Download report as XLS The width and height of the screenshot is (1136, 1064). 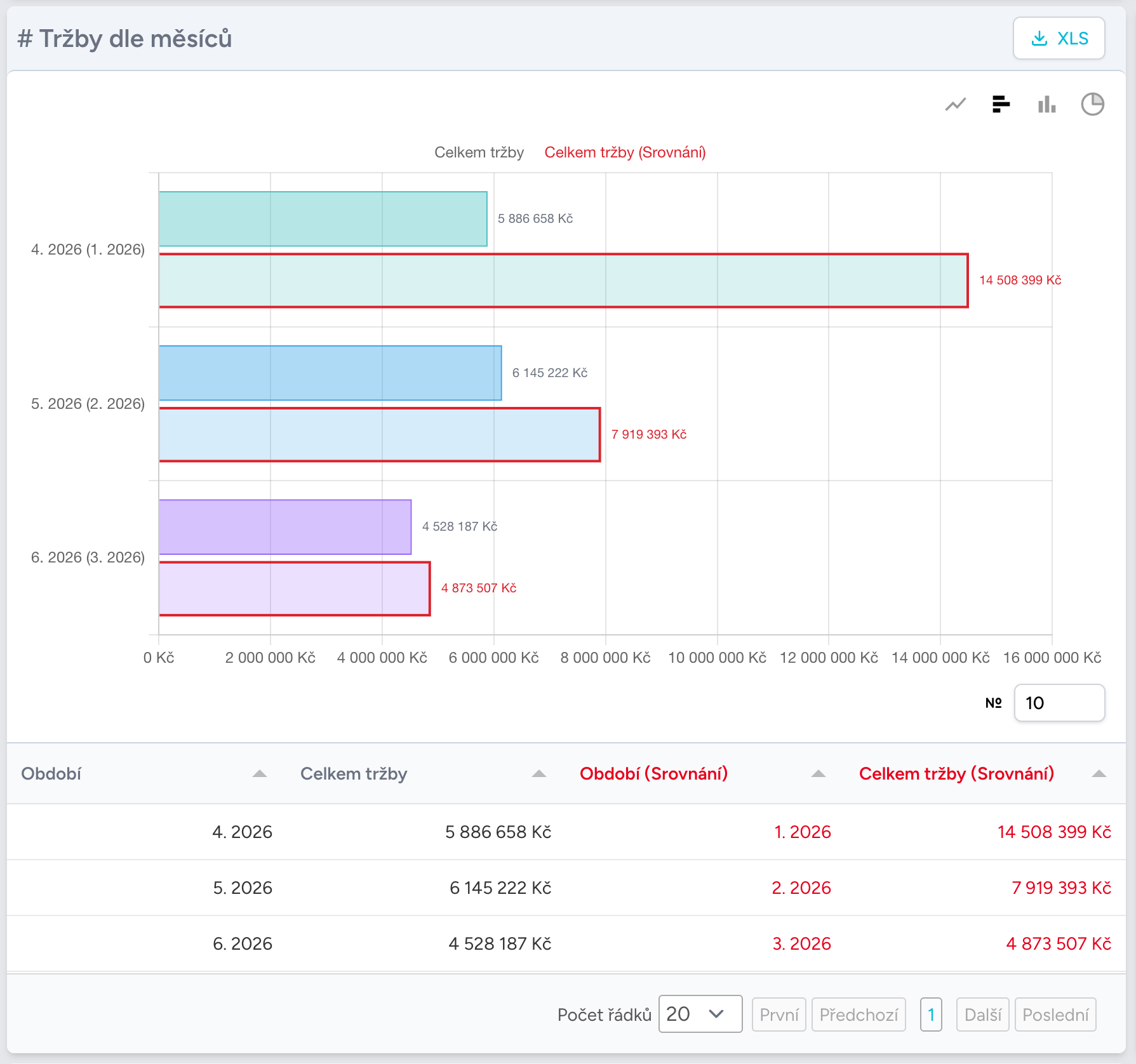(1059, 38)
